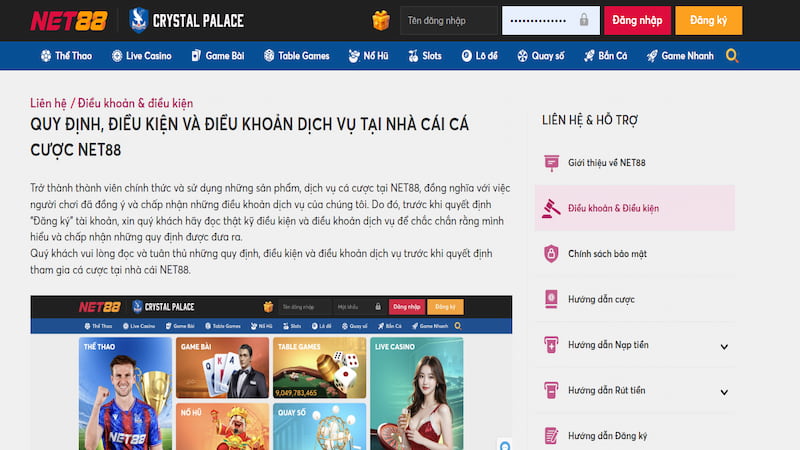
Task: Open the gift box promotions icon
Action: pyautogui.click(x=380, y=20)
